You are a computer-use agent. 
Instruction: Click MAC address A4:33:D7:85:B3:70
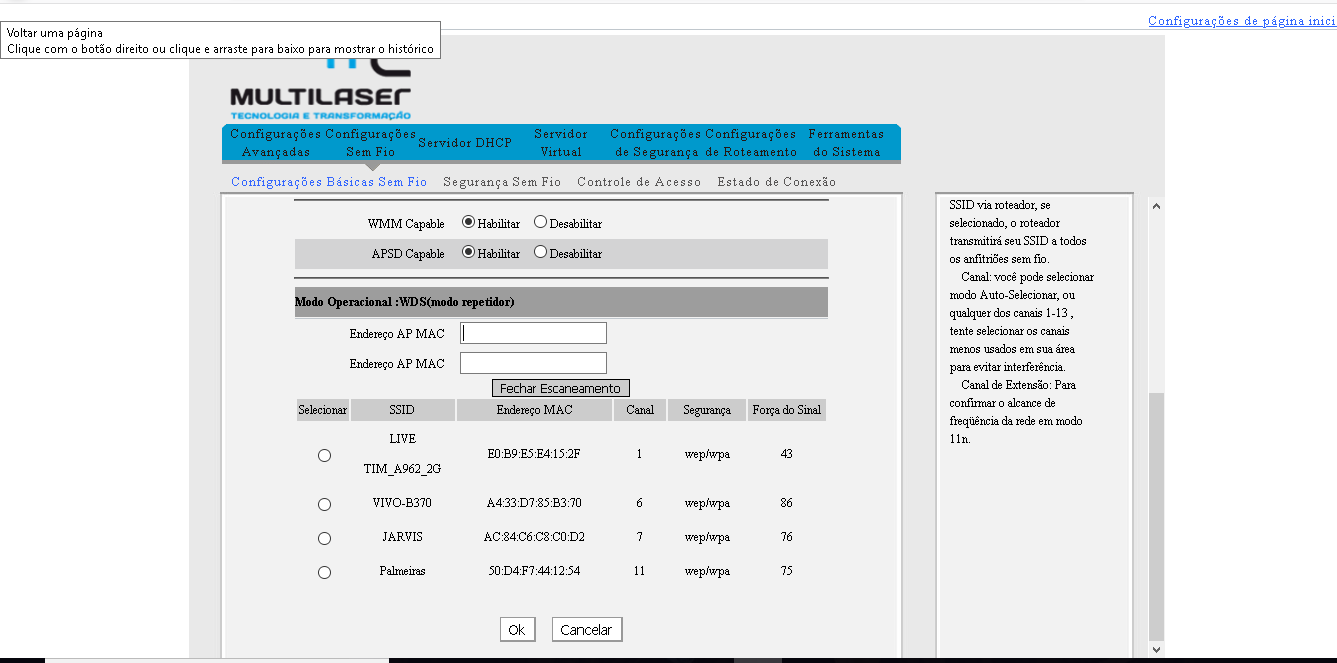click(x=534, y=503)
